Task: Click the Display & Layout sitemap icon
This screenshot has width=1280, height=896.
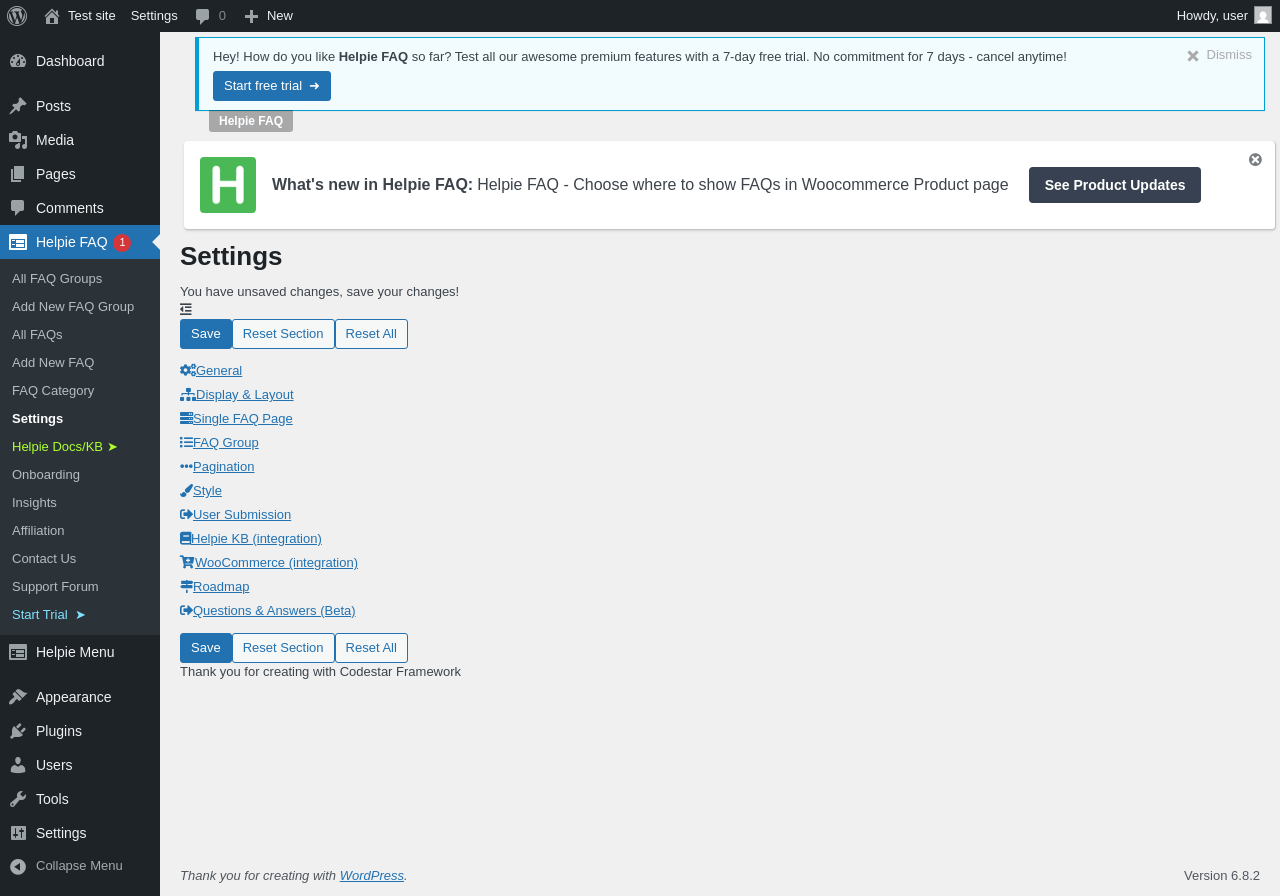Action: (x=188, y=394)
